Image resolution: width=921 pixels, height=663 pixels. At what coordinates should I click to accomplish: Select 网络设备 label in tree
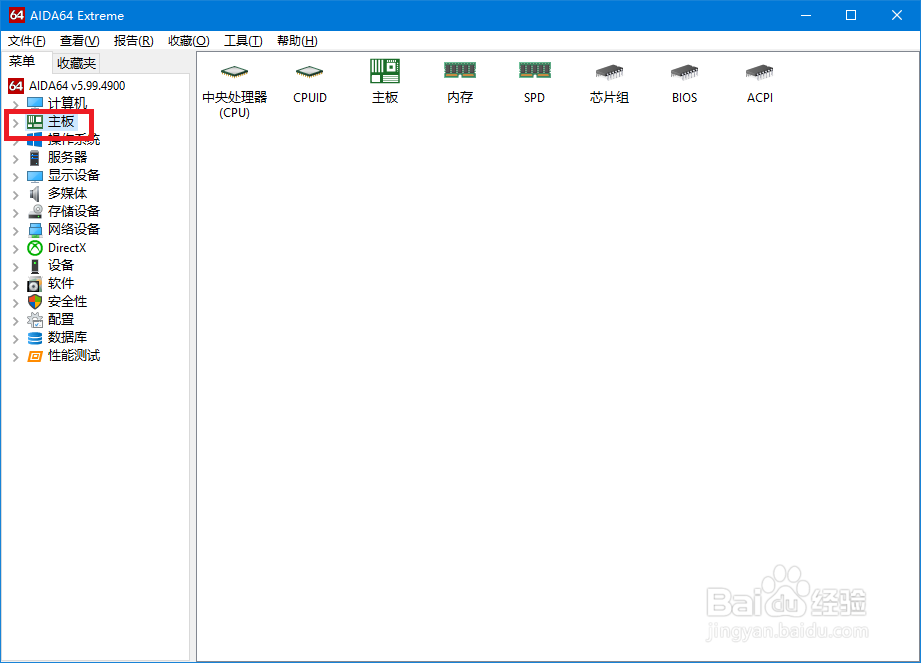click(x=73, y=230)
